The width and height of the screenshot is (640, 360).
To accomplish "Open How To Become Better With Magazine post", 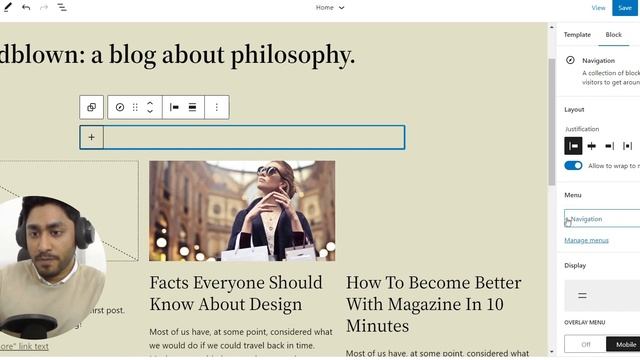I will tap(433, 304).
